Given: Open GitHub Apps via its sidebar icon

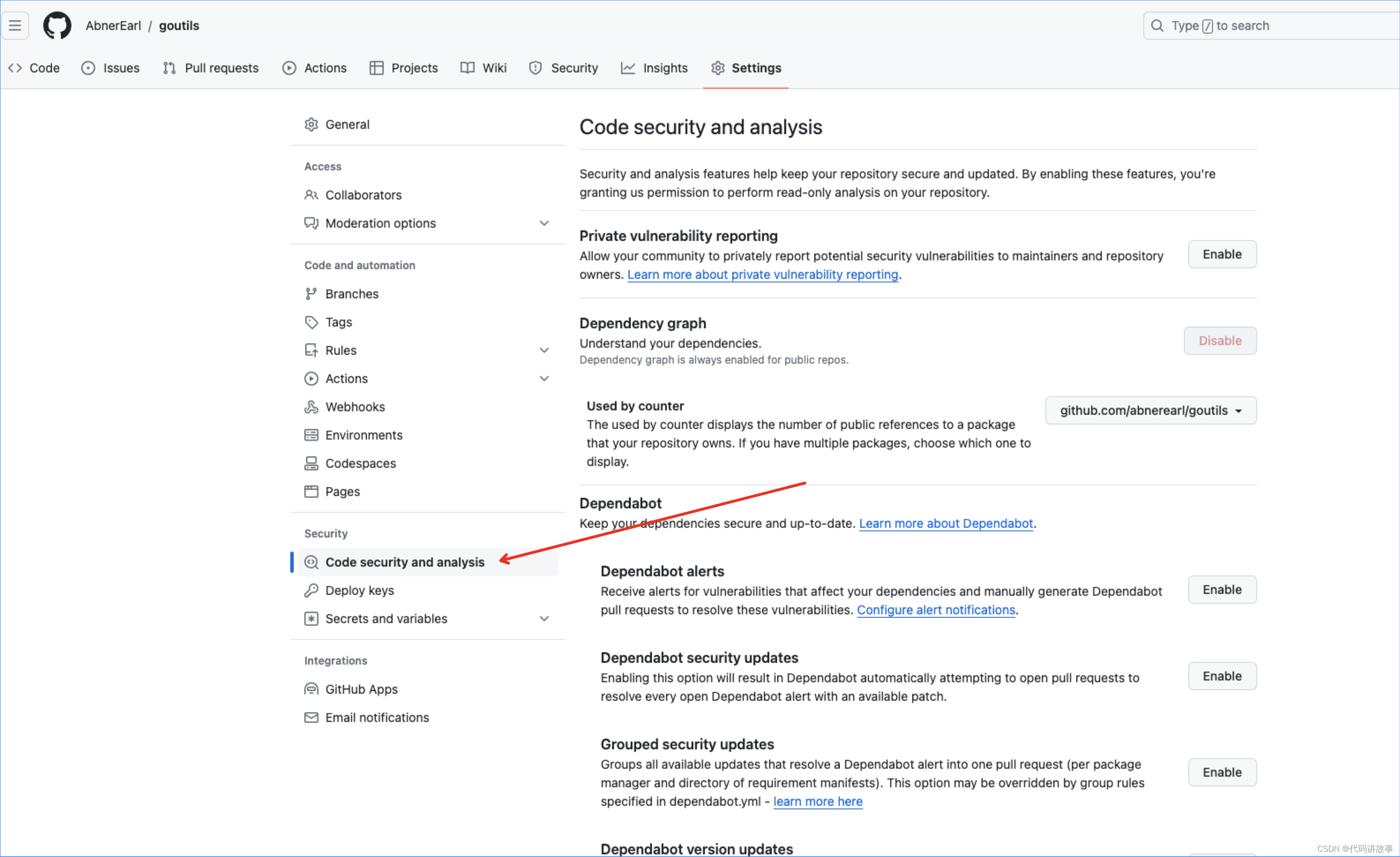Looking at the screenshot, I should point(312,689).
